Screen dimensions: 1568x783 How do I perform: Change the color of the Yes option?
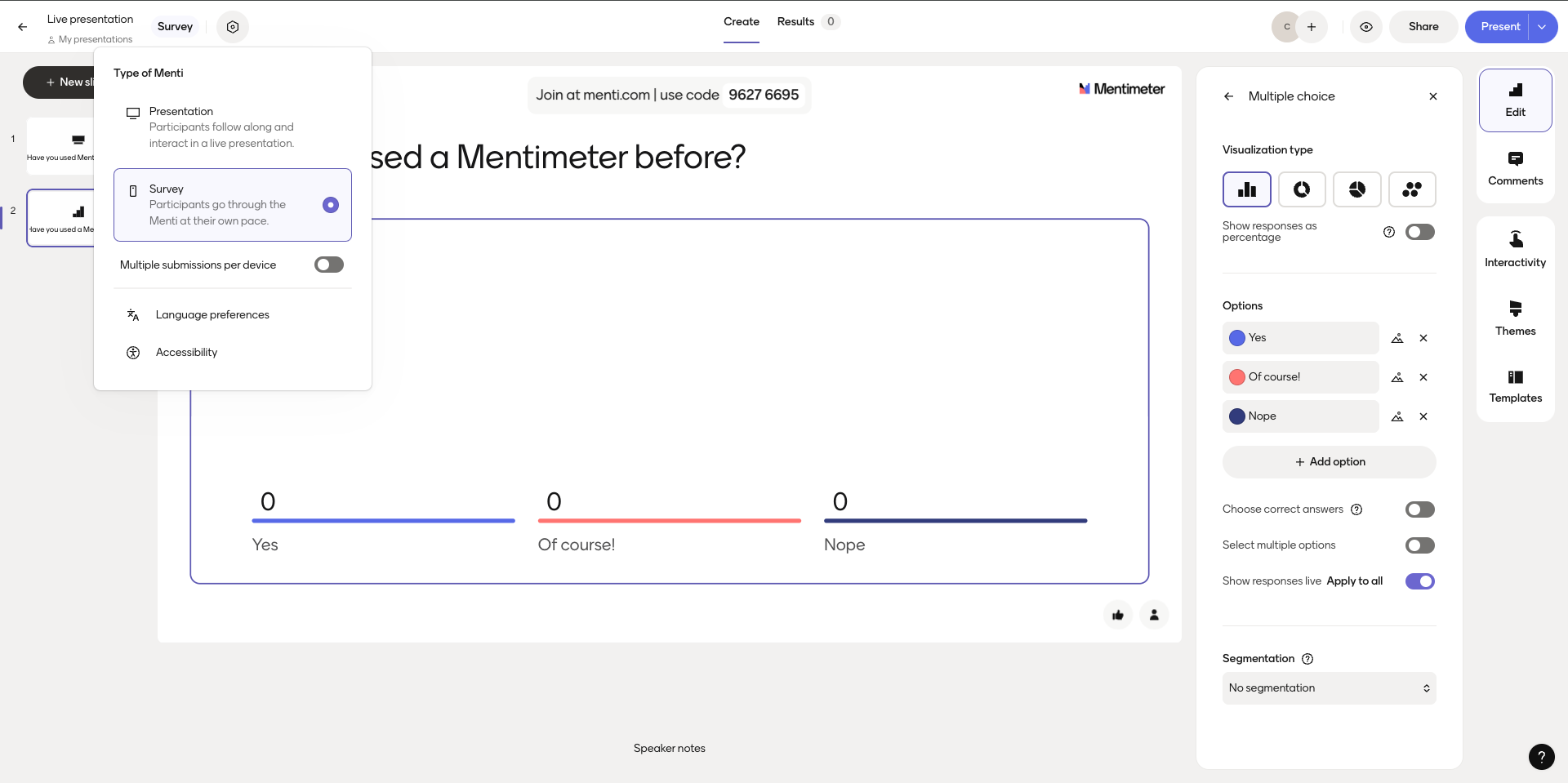click(1237, 337)
